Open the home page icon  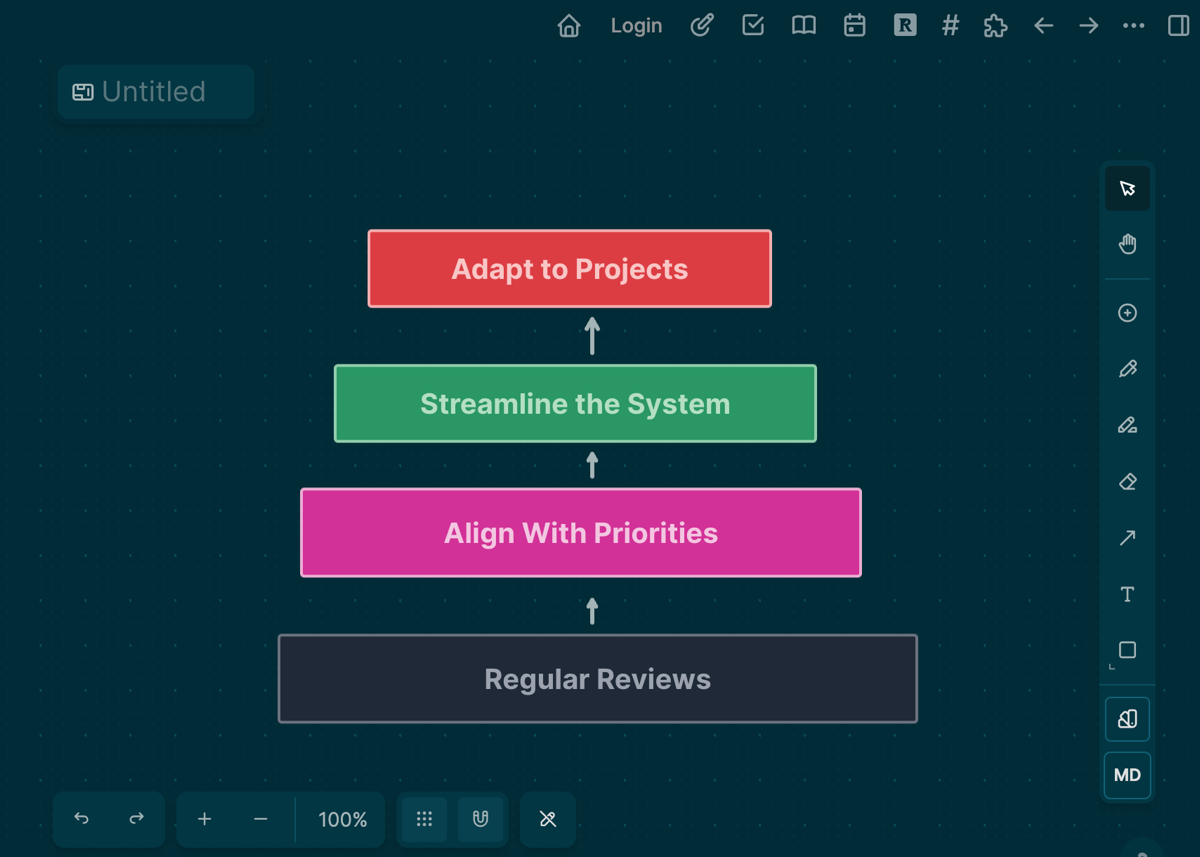point(569,26)
